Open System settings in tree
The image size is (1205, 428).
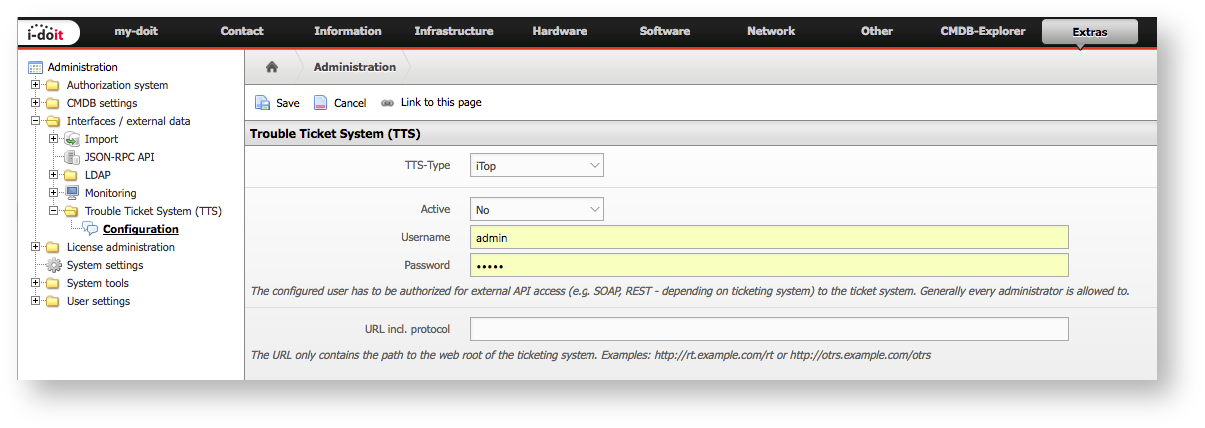pos(105,265)
